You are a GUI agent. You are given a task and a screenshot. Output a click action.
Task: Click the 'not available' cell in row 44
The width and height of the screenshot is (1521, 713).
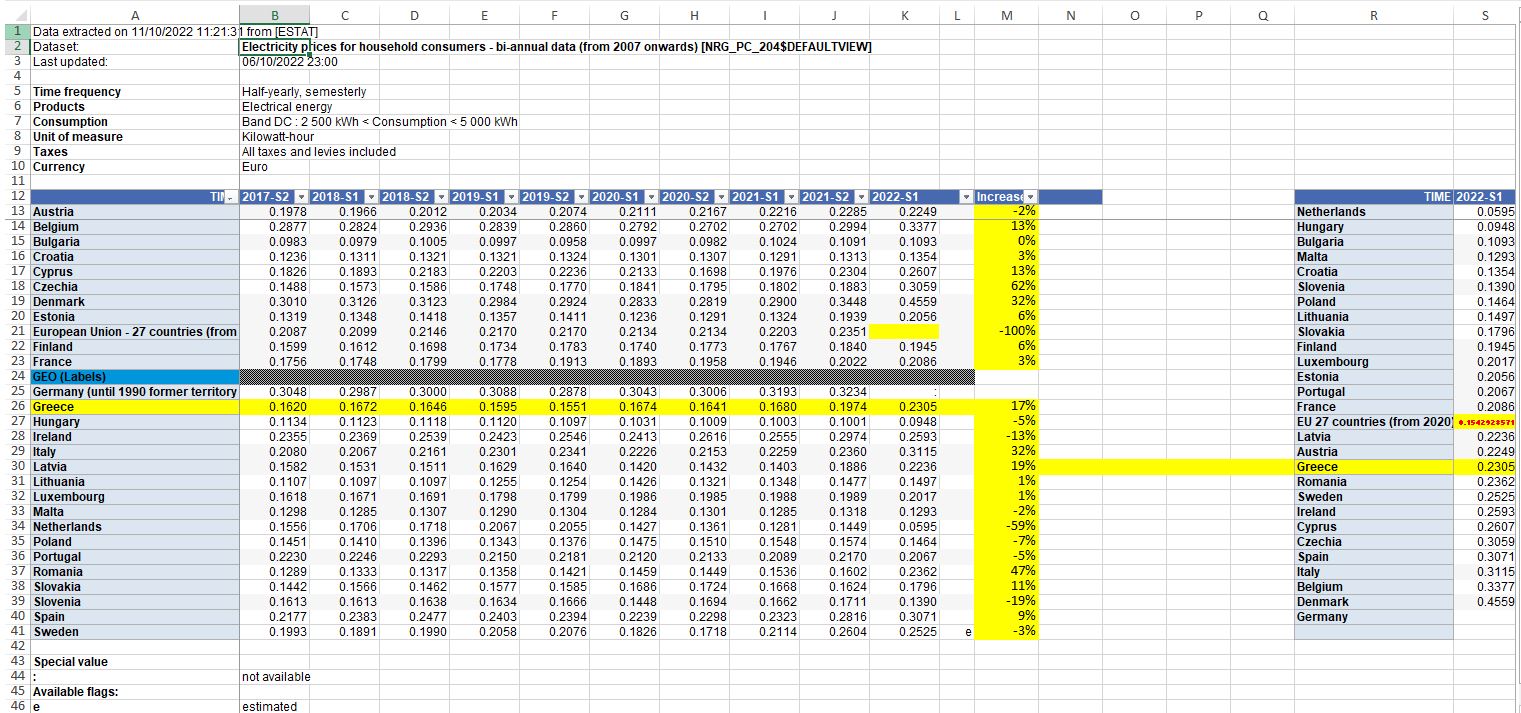point(276,677)
